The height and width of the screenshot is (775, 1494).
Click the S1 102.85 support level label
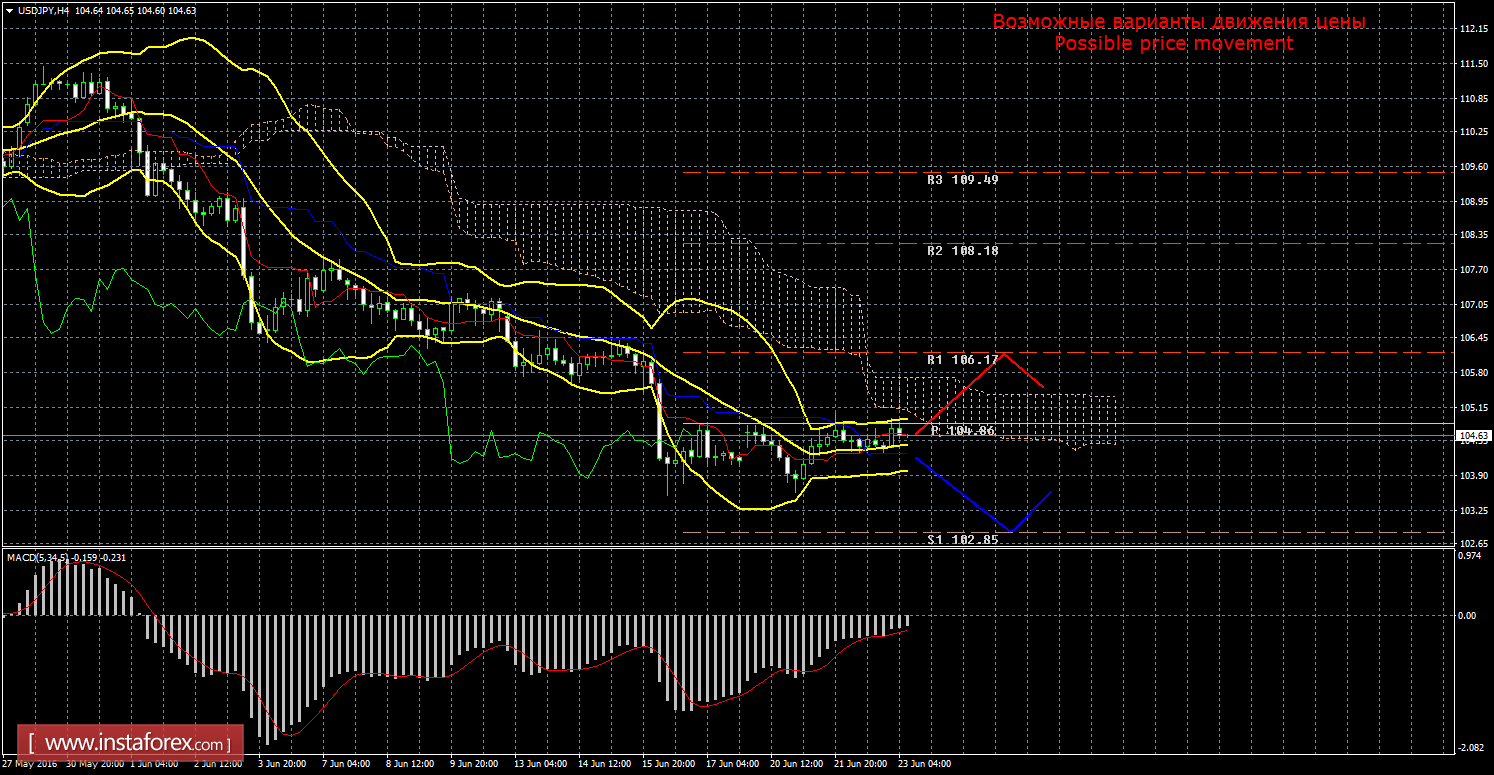962,539
